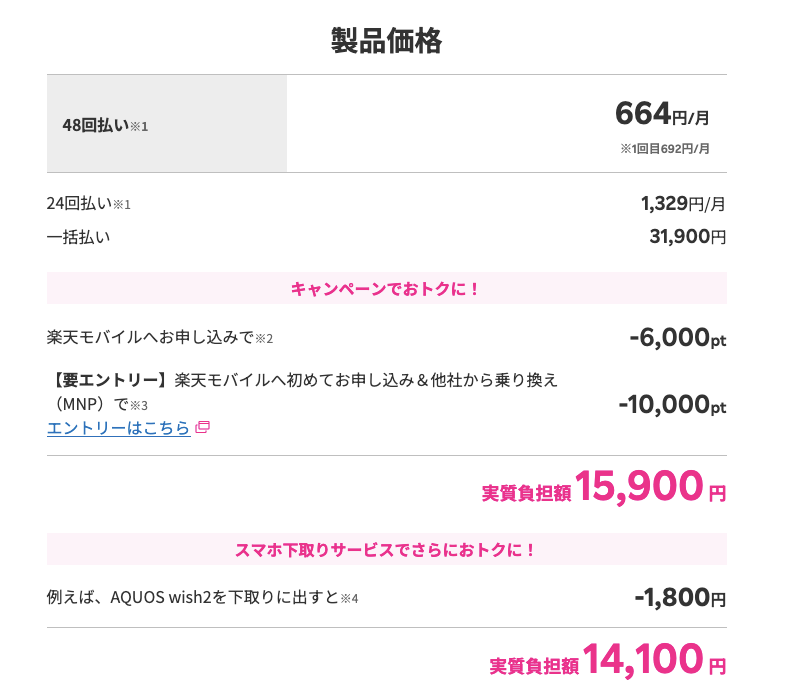Click the 1,329円/月 price
785x692 pixels.
(683, 203)
